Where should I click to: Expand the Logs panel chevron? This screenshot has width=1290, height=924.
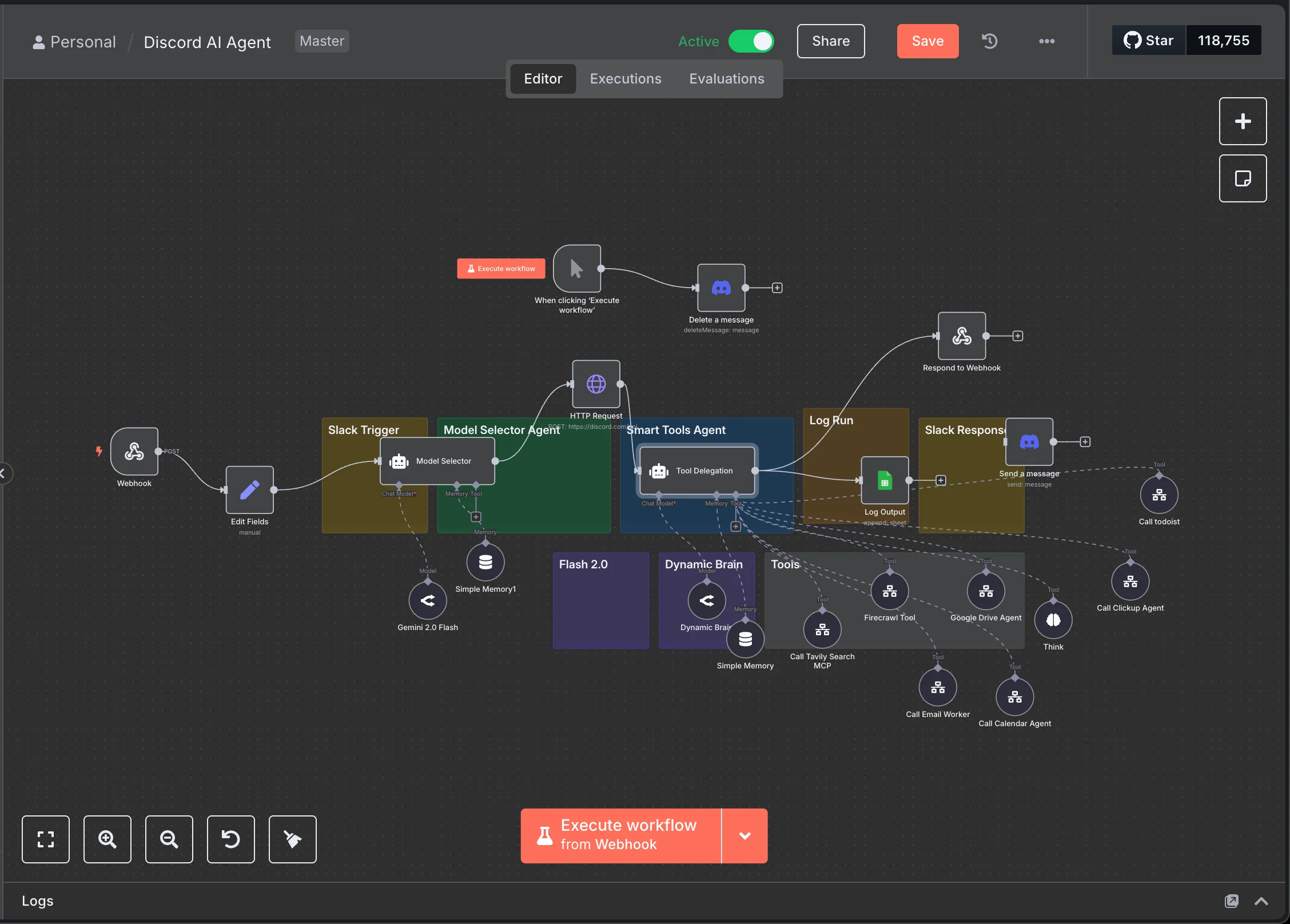tap(1261, 902)
